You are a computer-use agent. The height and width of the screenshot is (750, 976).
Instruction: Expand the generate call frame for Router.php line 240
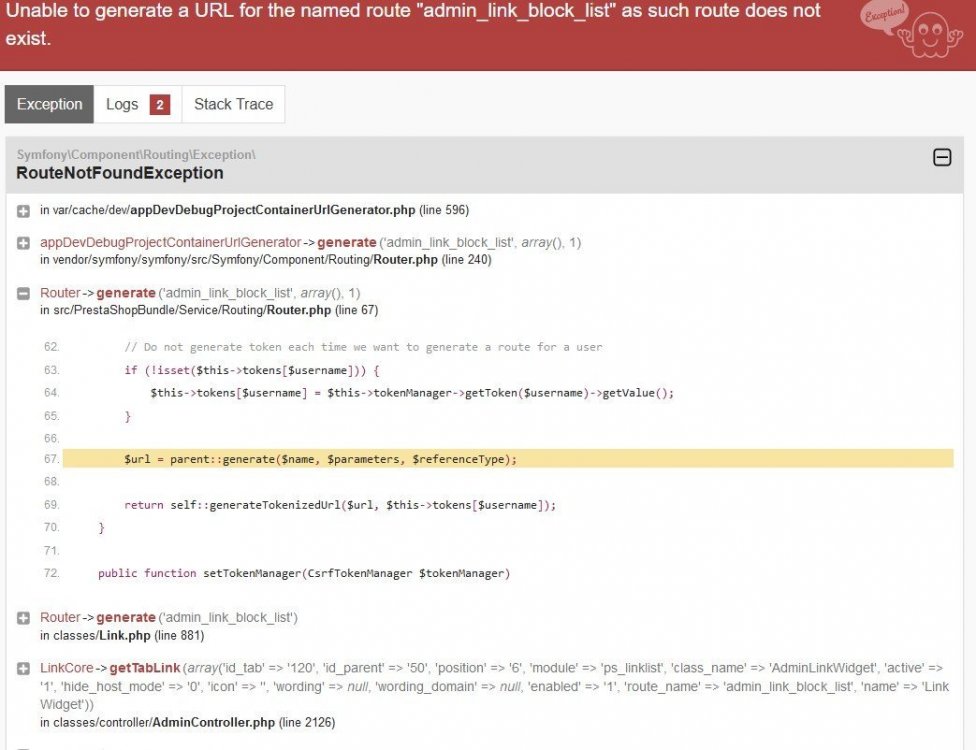[22, 242]
